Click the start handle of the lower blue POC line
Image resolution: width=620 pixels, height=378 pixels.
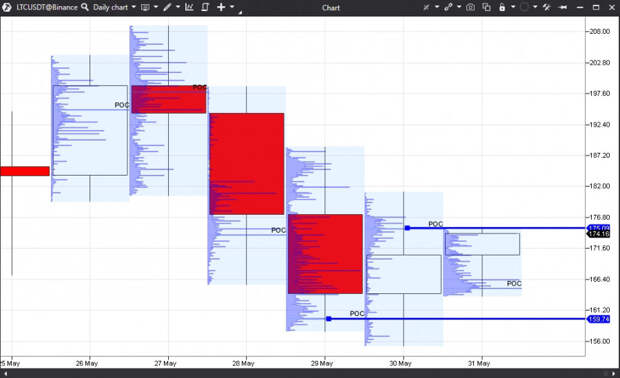tap(329, 319)
